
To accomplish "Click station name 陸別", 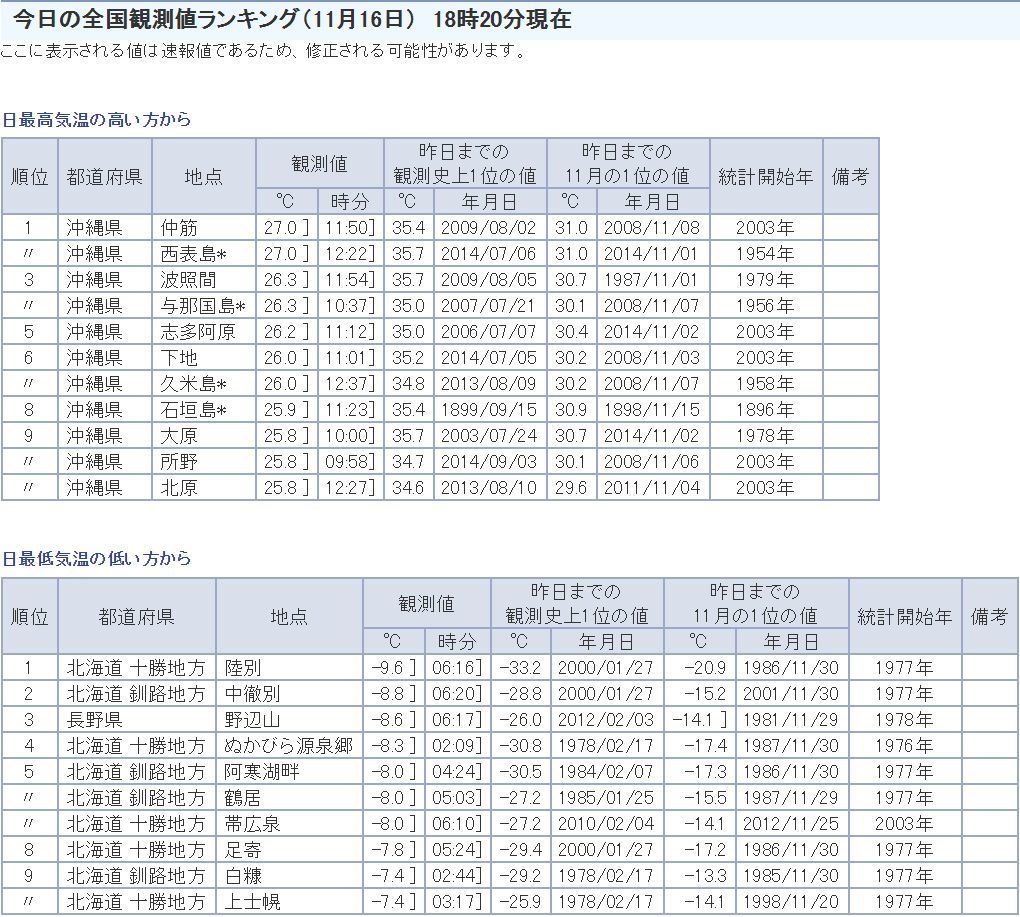I will (243, 668).
